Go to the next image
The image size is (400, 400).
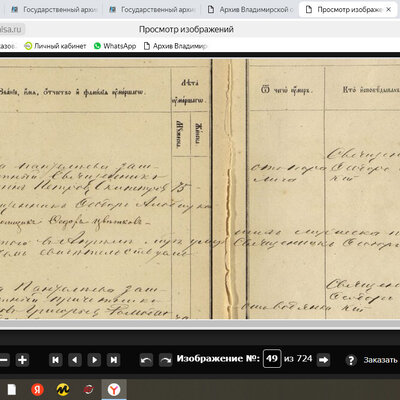coord(94,360)
